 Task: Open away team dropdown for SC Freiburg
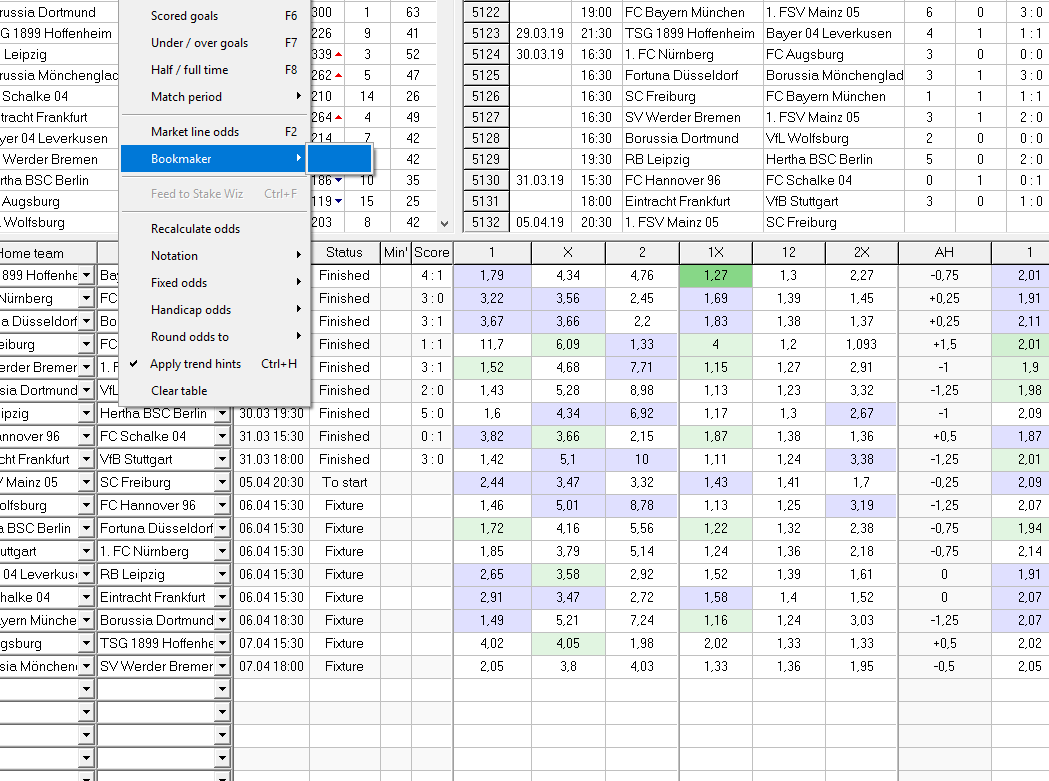[x=223, y=483]
